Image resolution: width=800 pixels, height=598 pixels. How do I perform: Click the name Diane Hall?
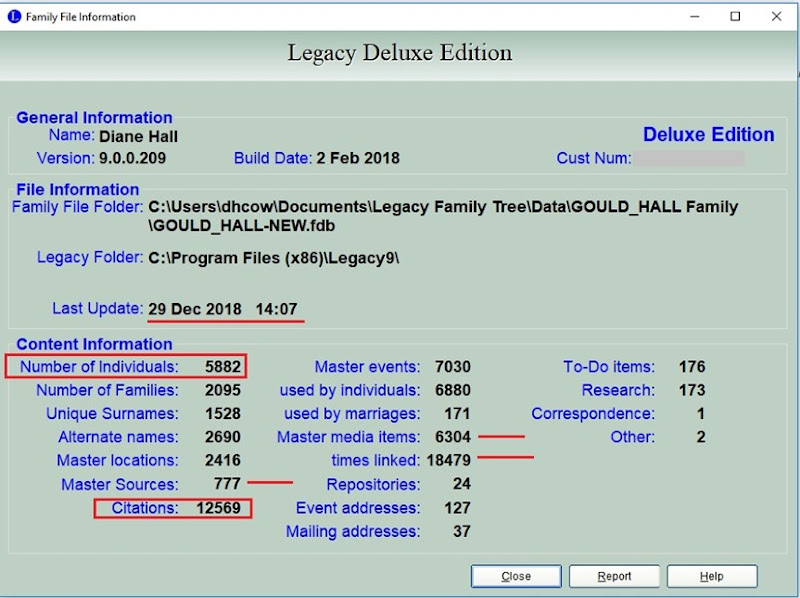coord(138,137)
